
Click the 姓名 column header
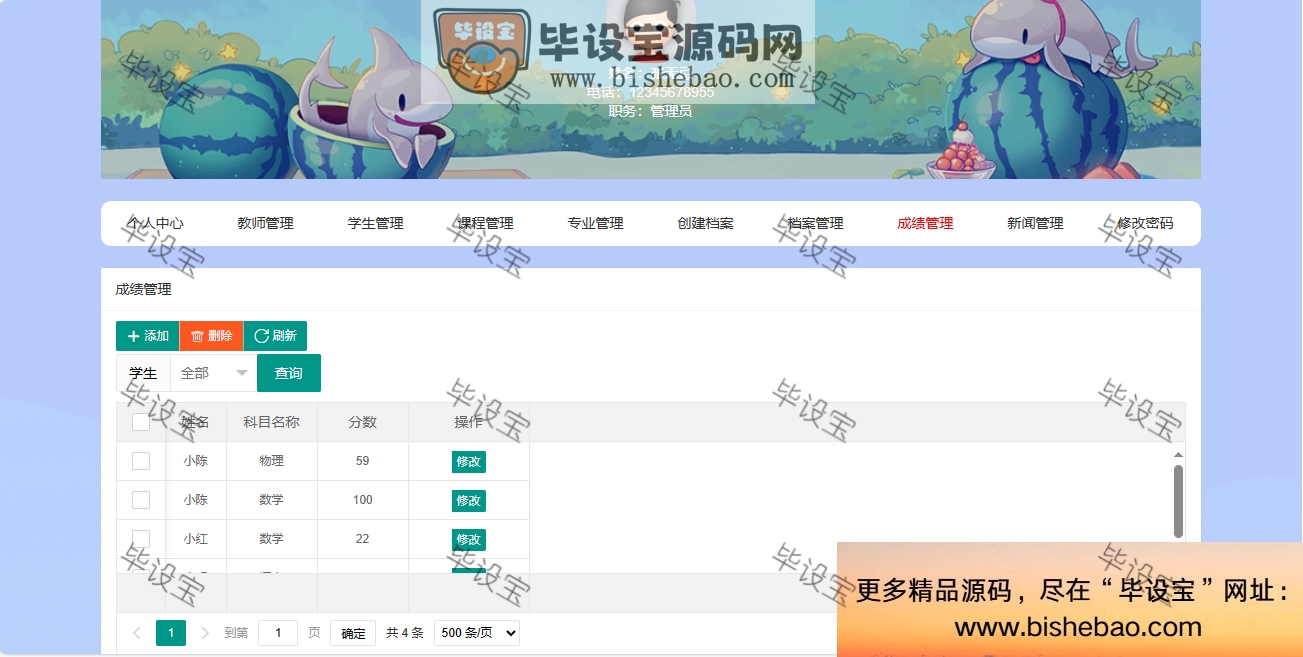[x=195, y=422]
